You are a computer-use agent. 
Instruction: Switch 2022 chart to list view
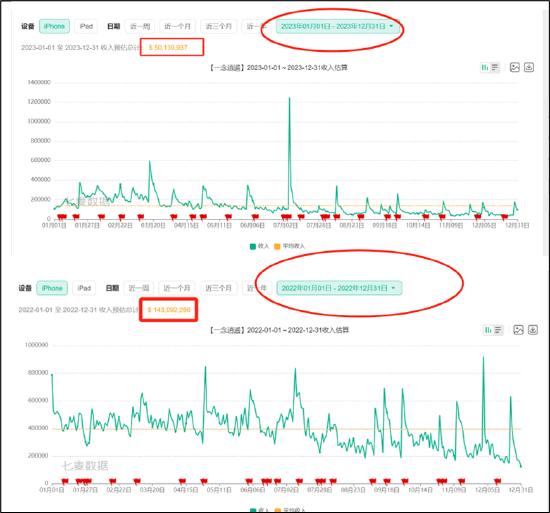tap(498, 330)
